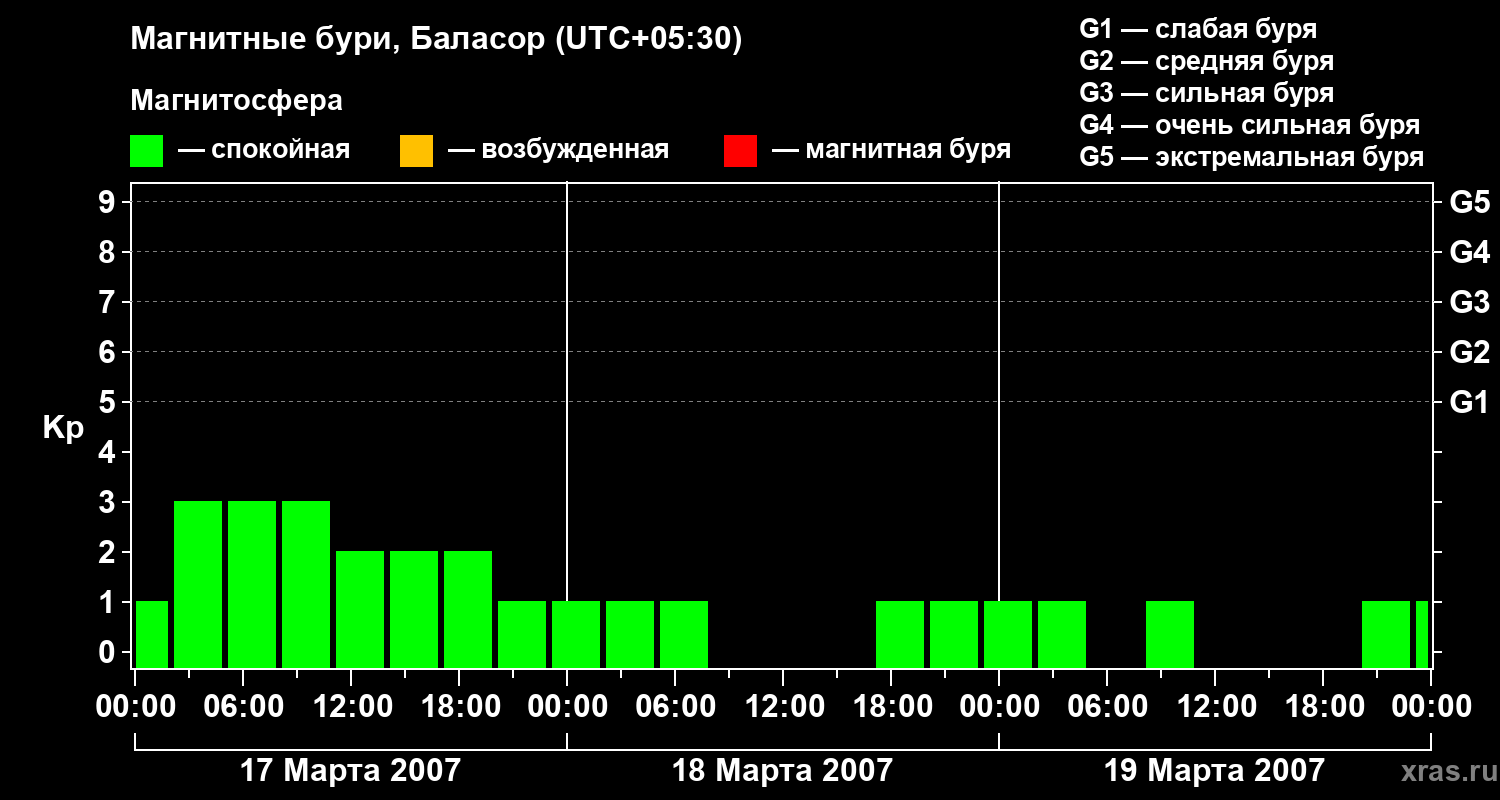Click the 'Kp' axis title

click(63, 427)
